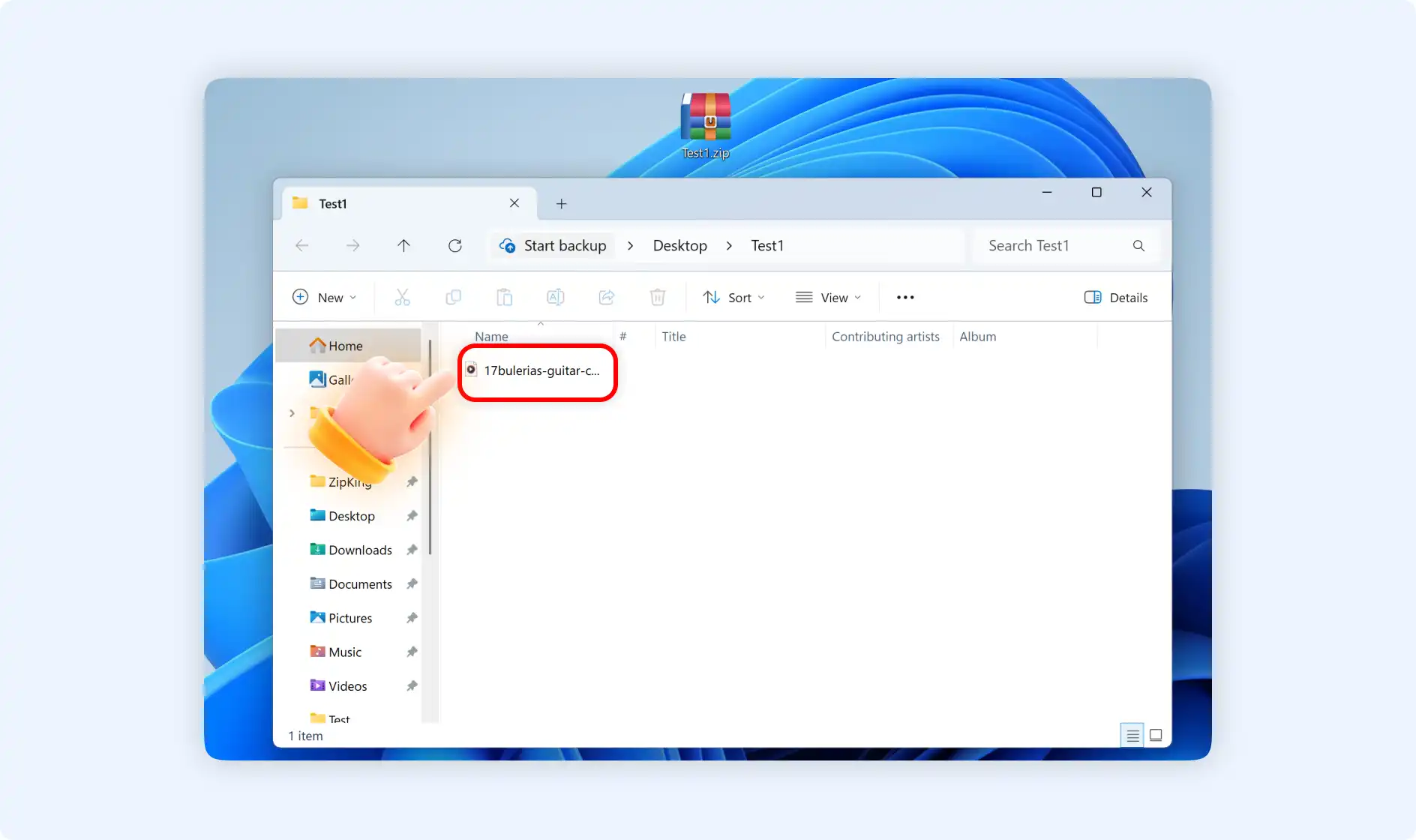
Task: Close the Test1 tab
Action: pyautogui.click(x=514, y=203)
